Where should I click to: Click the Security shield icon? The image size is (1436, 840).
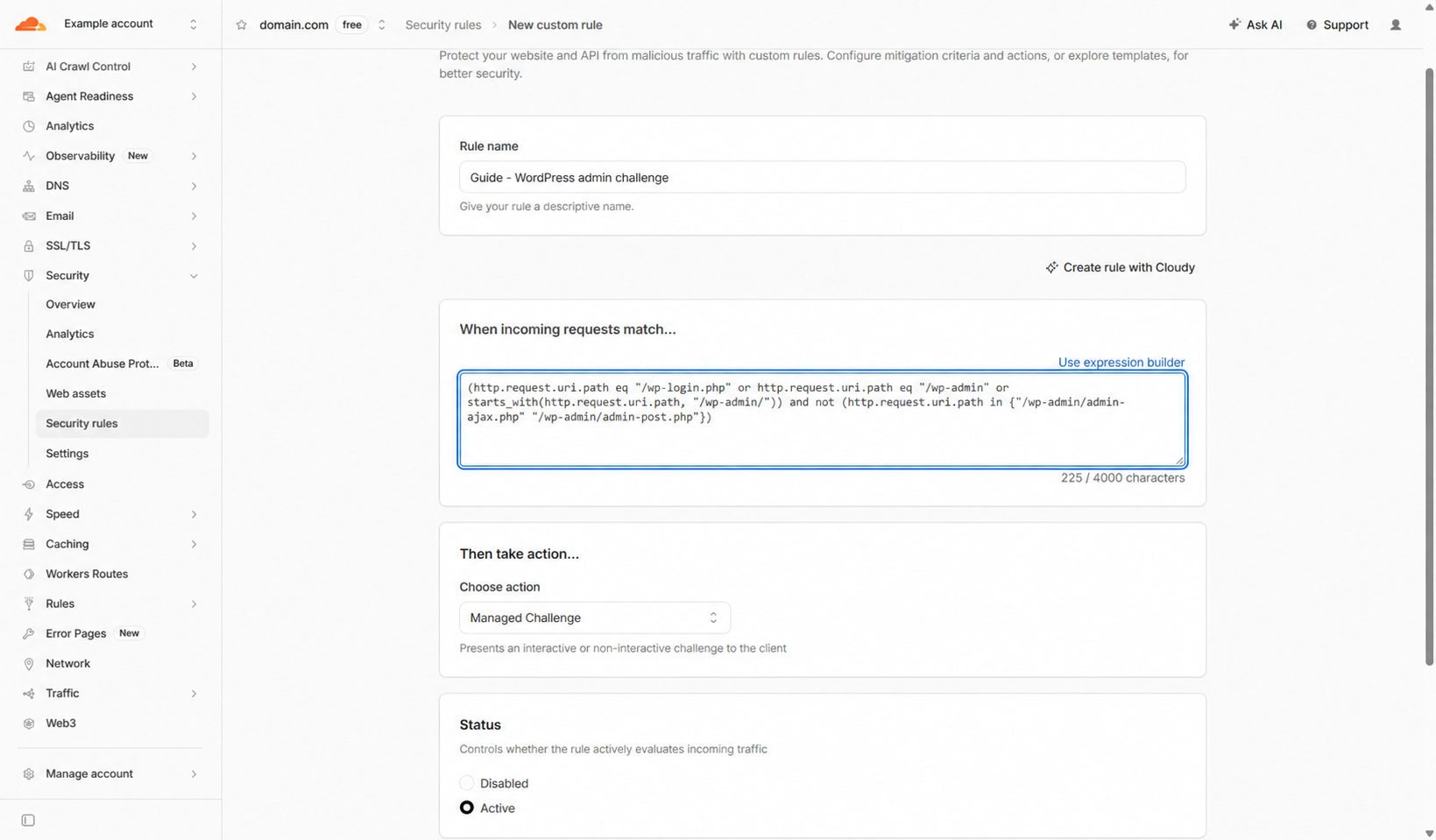coord(29,276)
